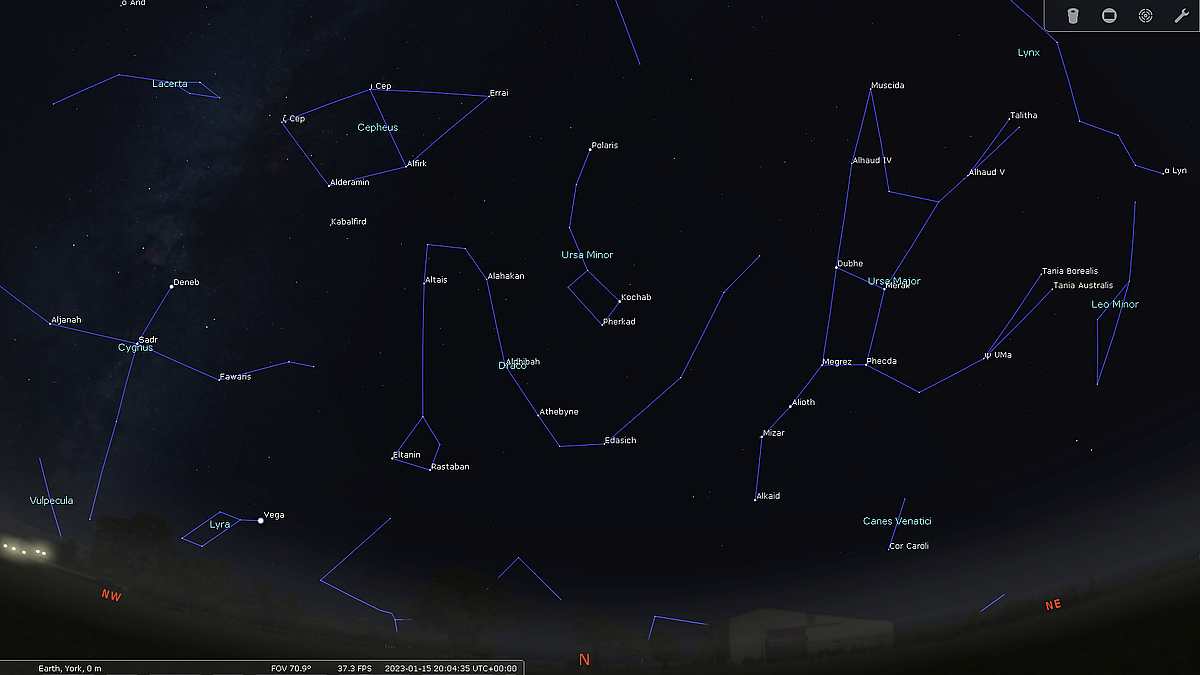Click the Lacerta constellation name
This screenshot has width=1200, height=675.
(x=170, y=84)
